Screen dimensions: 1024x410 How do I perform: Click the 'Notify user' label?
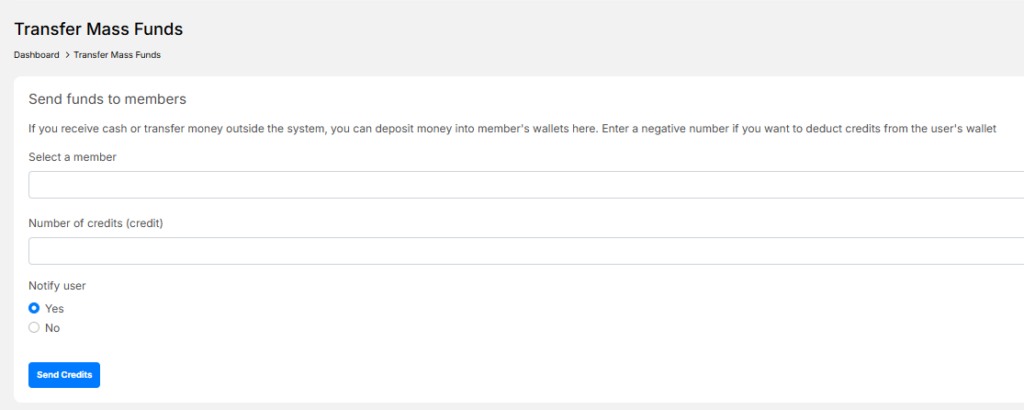tap(57, 286)
